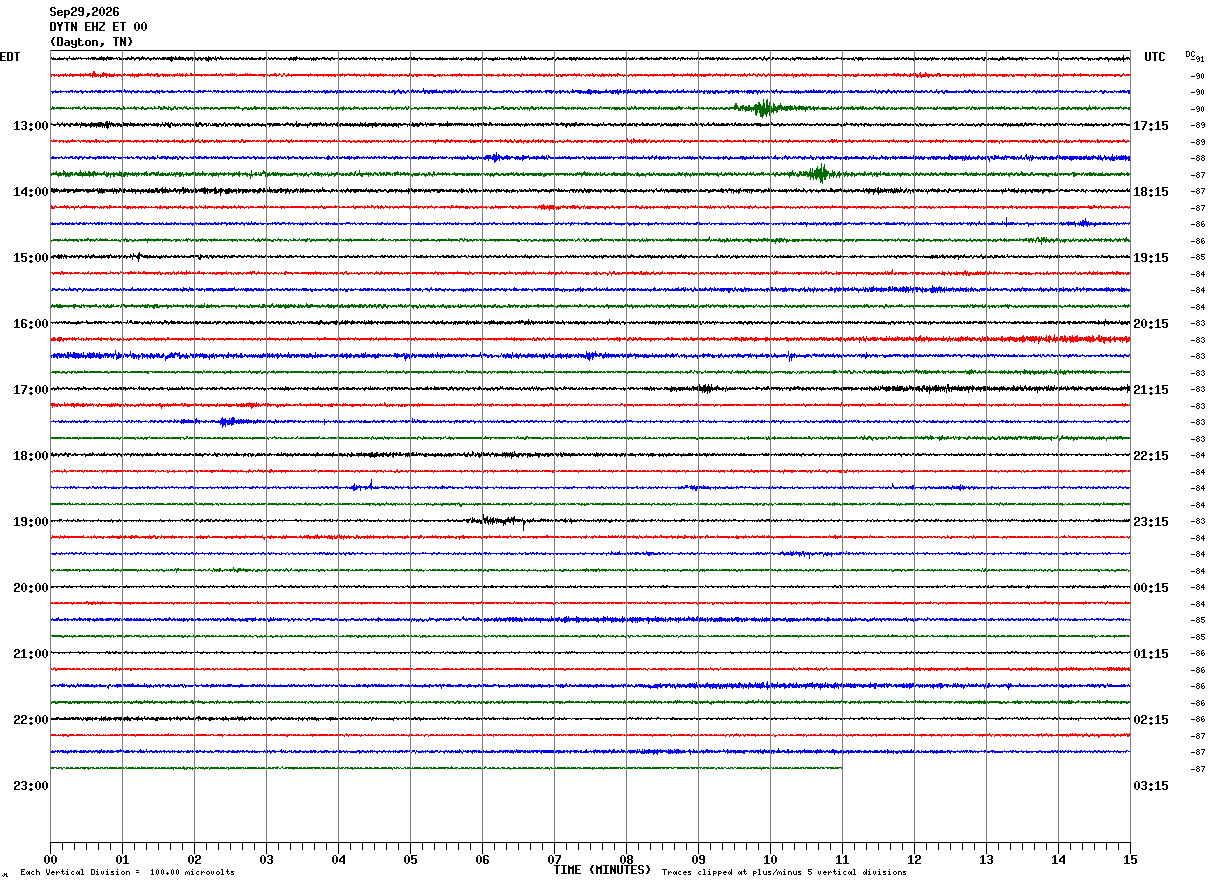Image resolution: width=1210 pixels, height=886 pixels.
Task: Click the minute 00 tick label
Action: 50,859
